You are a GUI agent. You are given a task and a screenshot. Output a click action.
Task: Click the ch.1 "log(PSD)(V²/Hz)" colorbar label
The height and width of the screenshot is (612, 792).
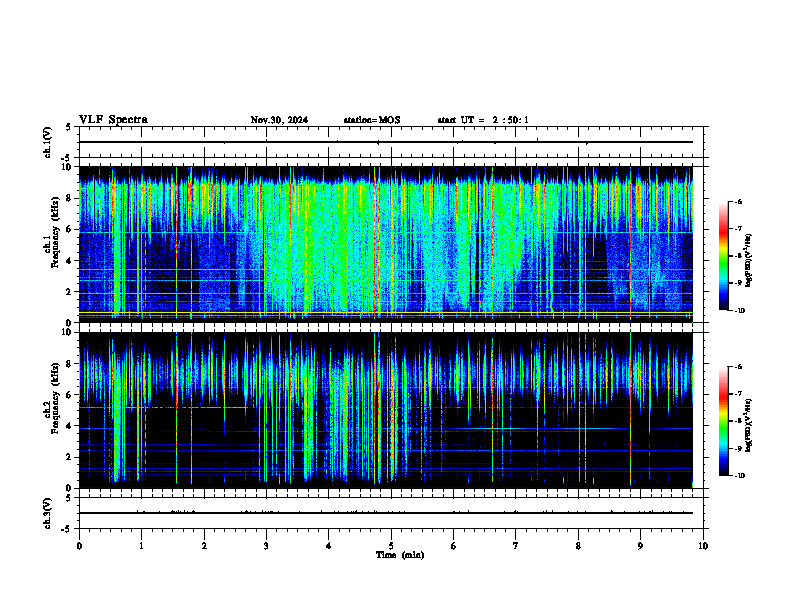749,261
